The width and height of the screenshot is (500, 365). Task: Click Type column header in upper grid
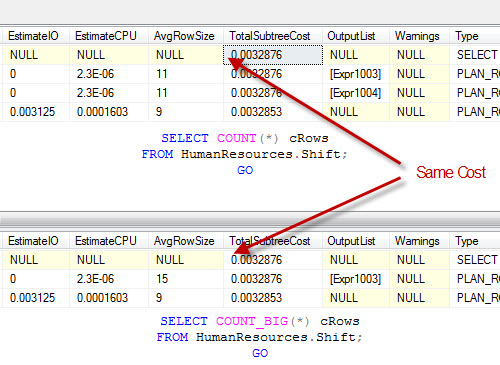tap(475, 36)
